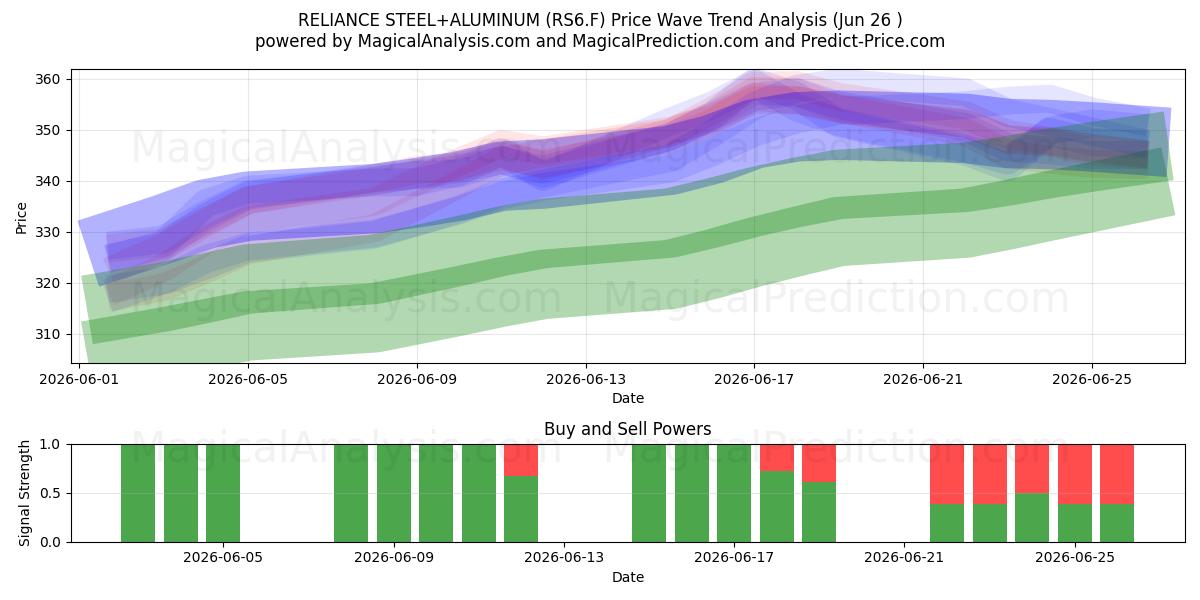Click the 2026-06-13 tick on the Buy and Sell chart
Image resolution: width=1200 pixels, height=600 pixels.
click(564, 559)
